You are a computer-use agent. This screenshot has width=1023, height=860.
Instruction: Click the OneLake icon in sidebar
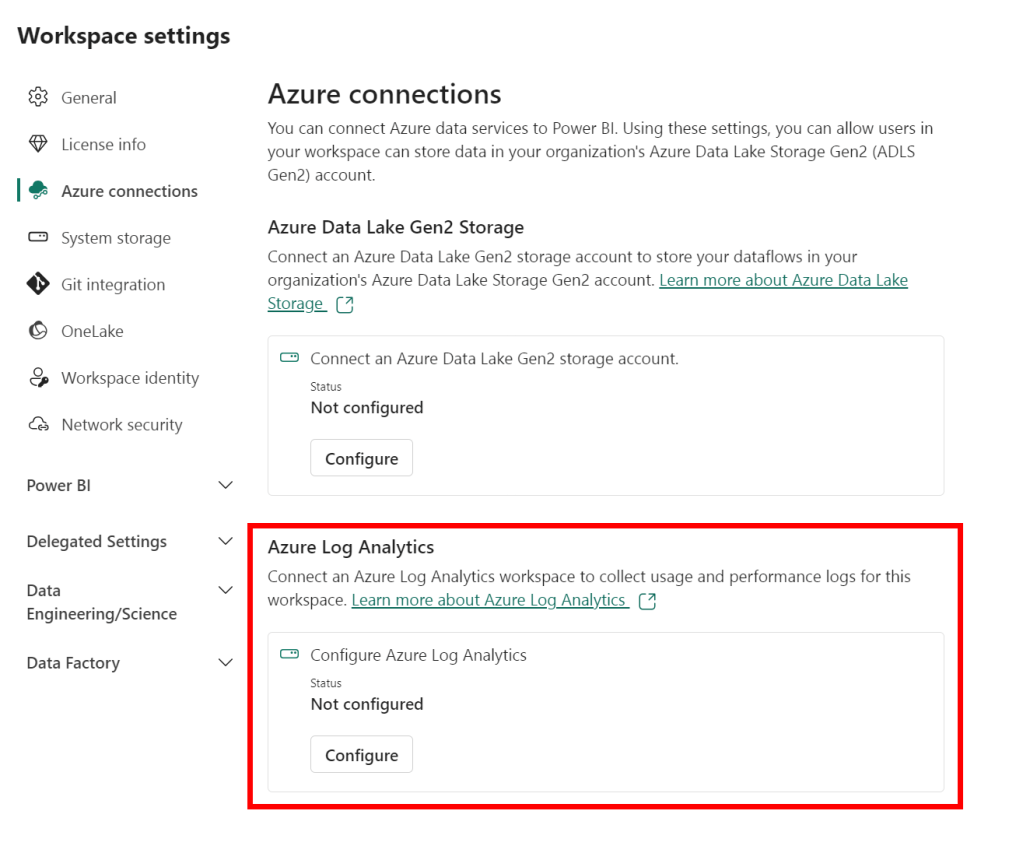point(38,331)
